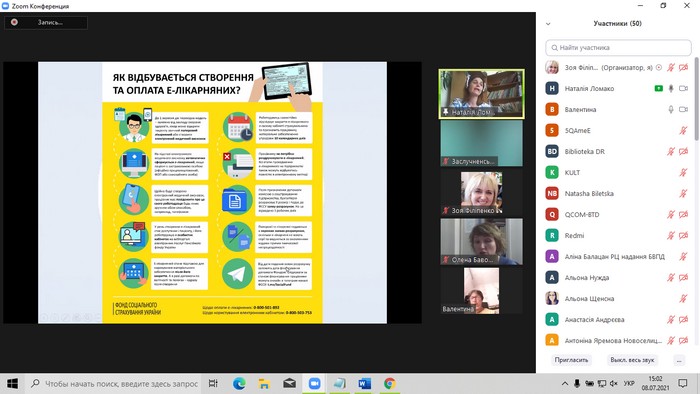
Task: Select Redmi participant entry
Action: pos(616,235)
